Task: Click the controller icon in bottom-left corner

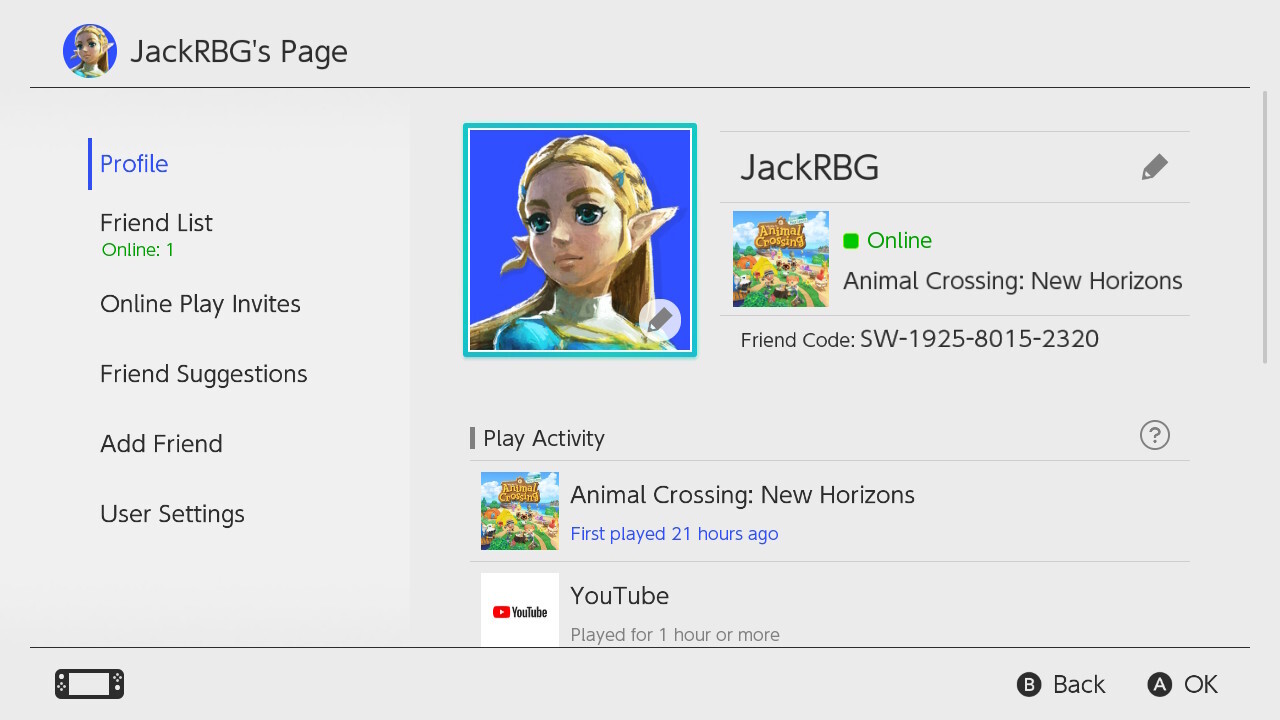Action: pyautogui.click(x=89, y=684)
